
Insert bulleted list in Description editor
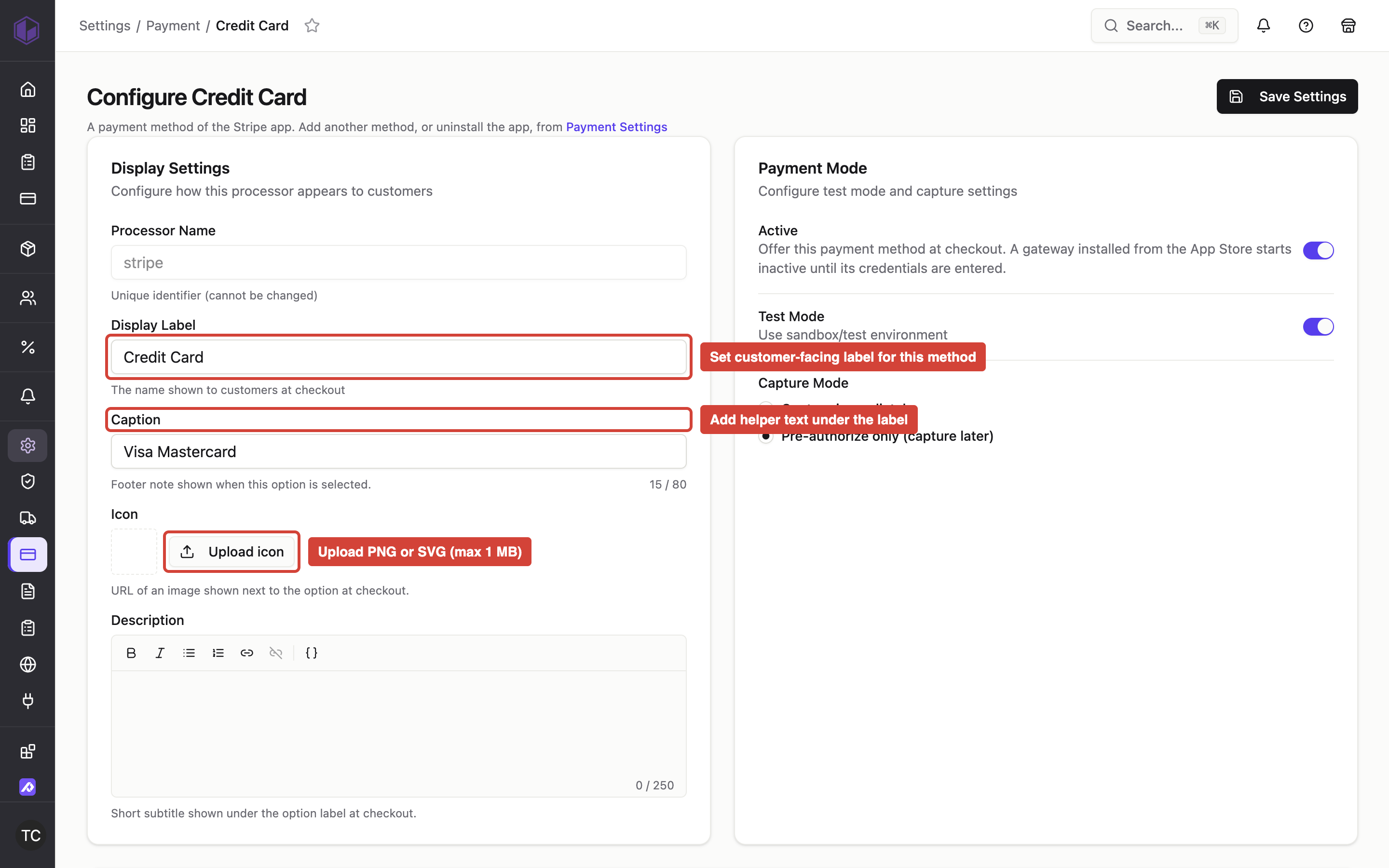click(189, 653)
